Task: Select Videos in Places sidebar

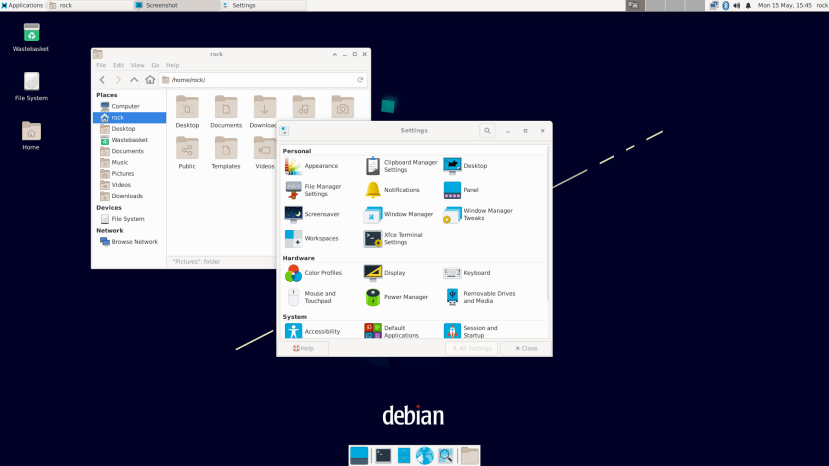Action: (130, 185)
